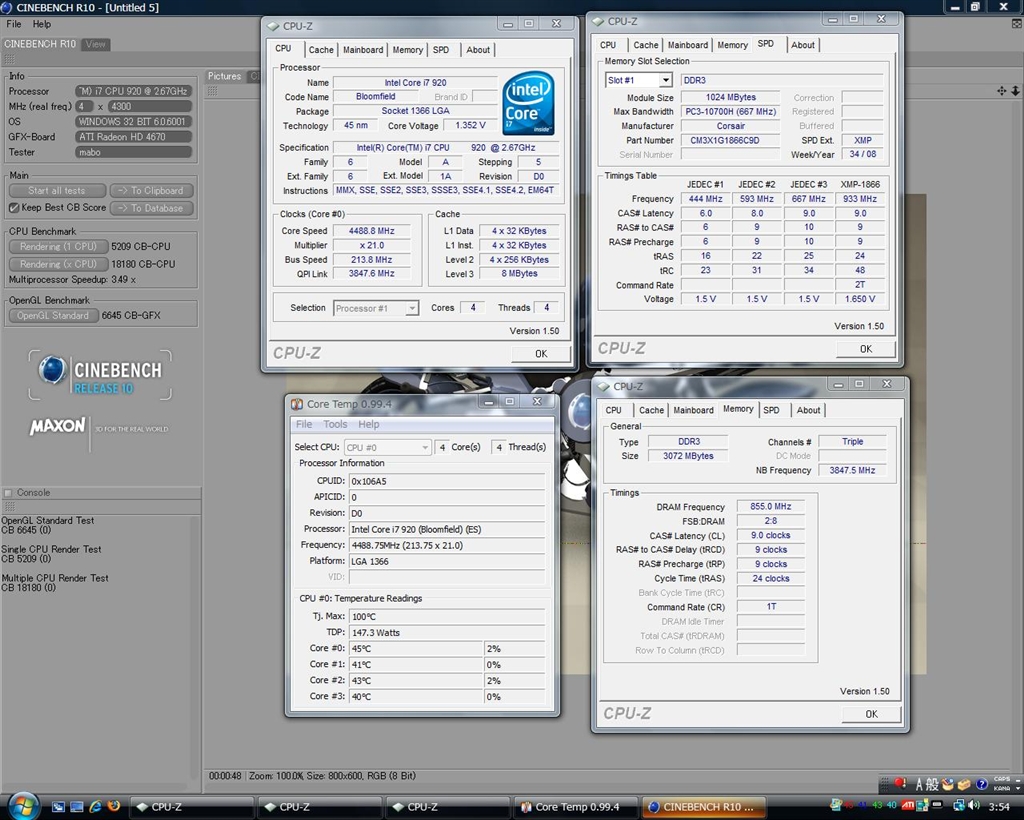Click the Windows Start orb
The image size is (1024, 820).
(x=22, y=805)
